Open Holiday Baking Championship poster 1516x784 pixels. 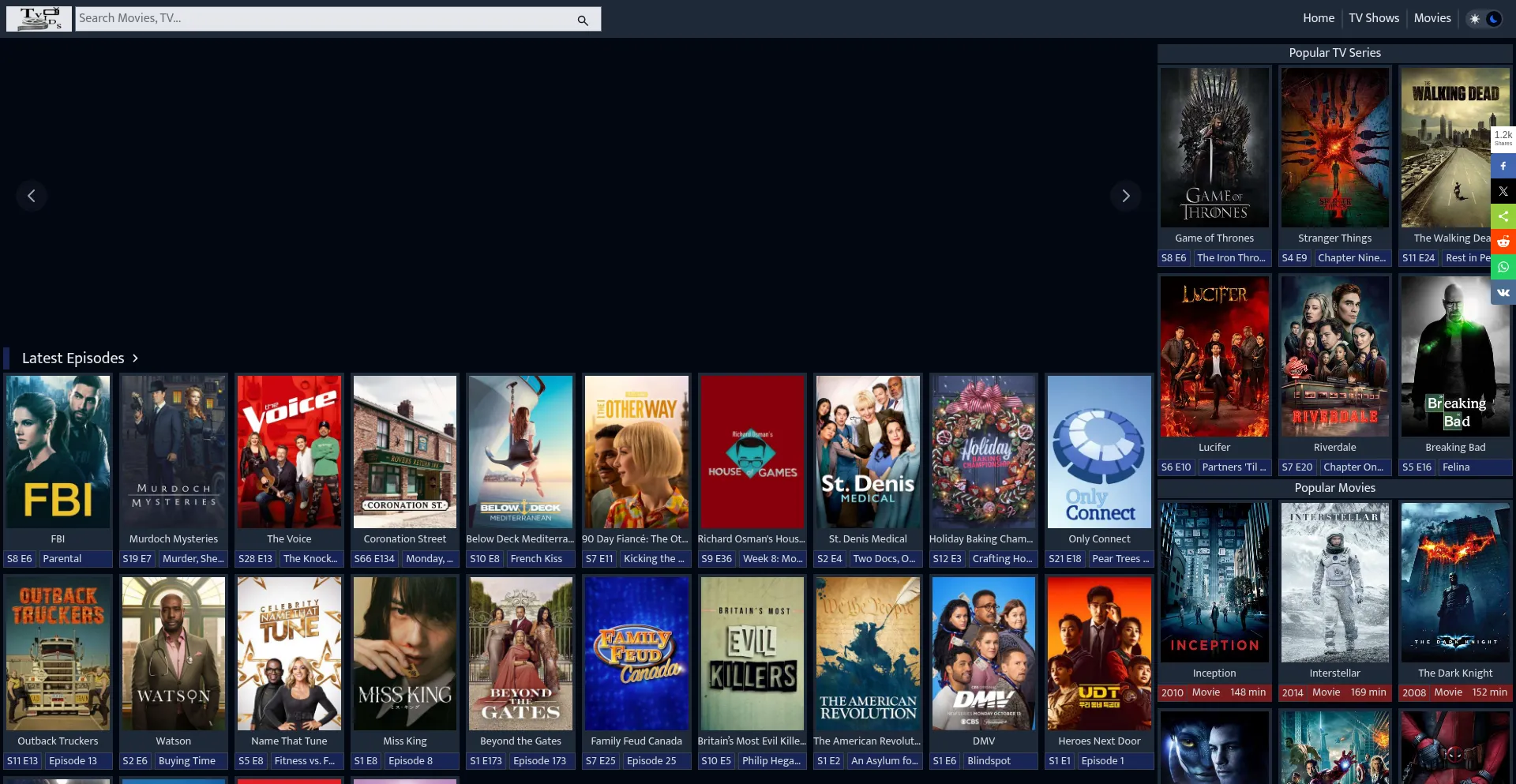(984, 452)
